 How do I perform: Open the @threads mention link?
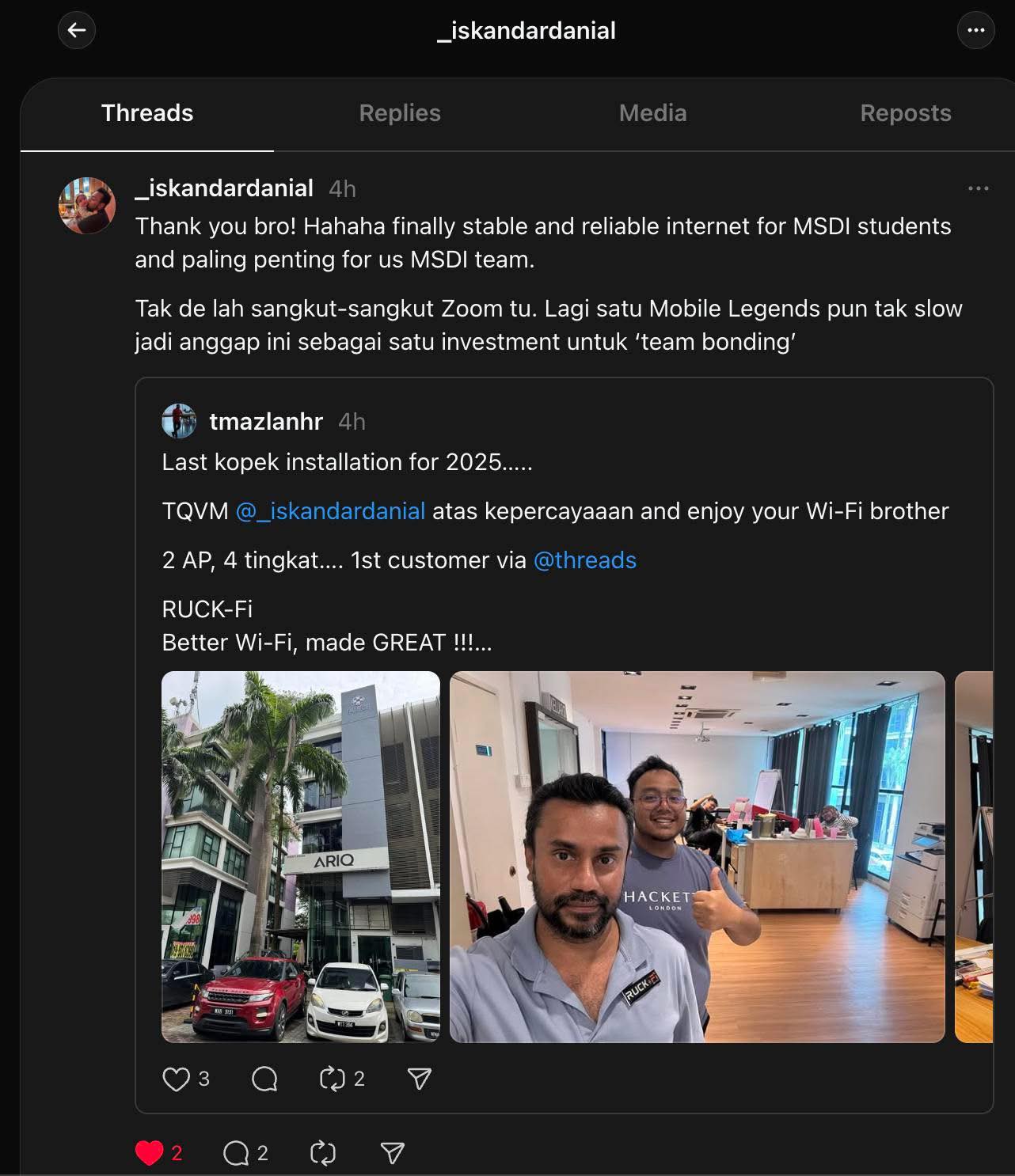tap(585, 560)
